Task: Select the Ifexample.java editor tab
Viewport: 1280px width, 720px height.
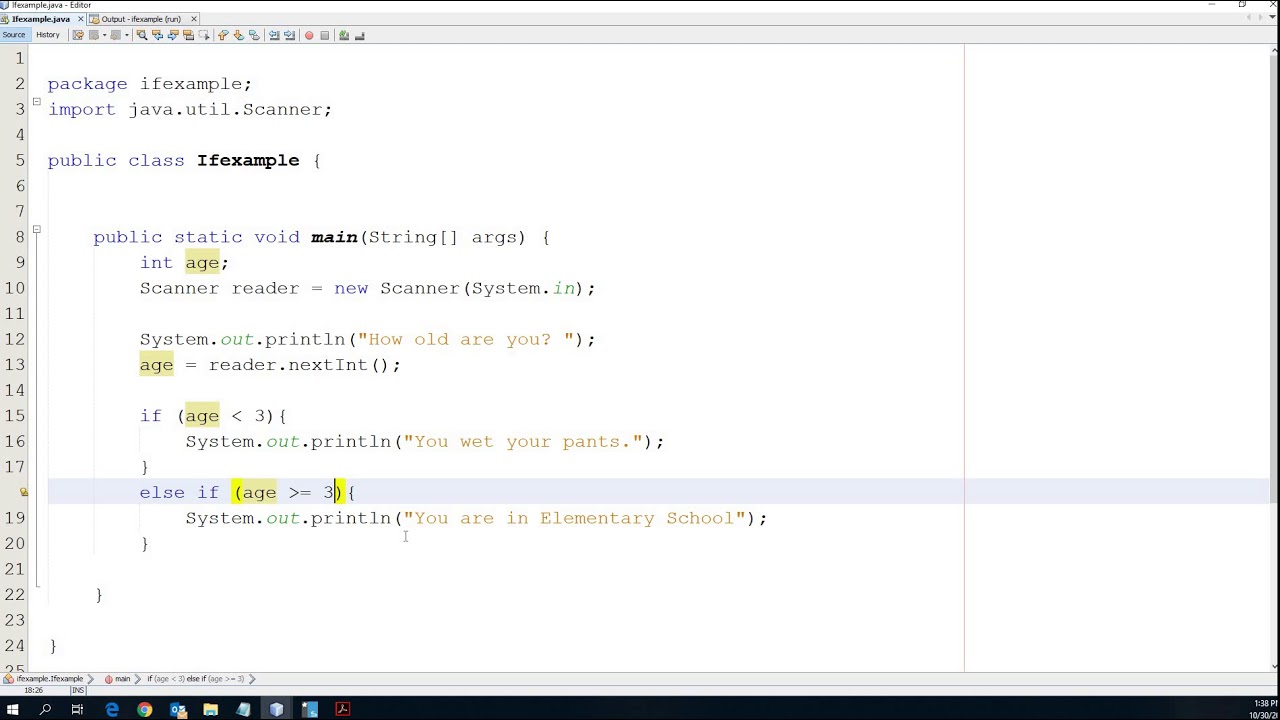Action: pos(41,19)
